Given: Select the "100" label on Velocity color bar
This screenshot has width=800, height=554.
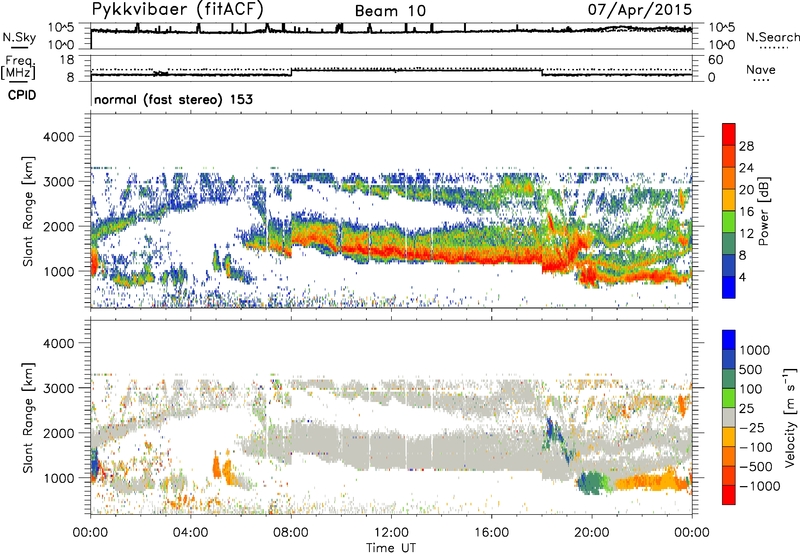Looking at the screenshot, I should [750, 389].
